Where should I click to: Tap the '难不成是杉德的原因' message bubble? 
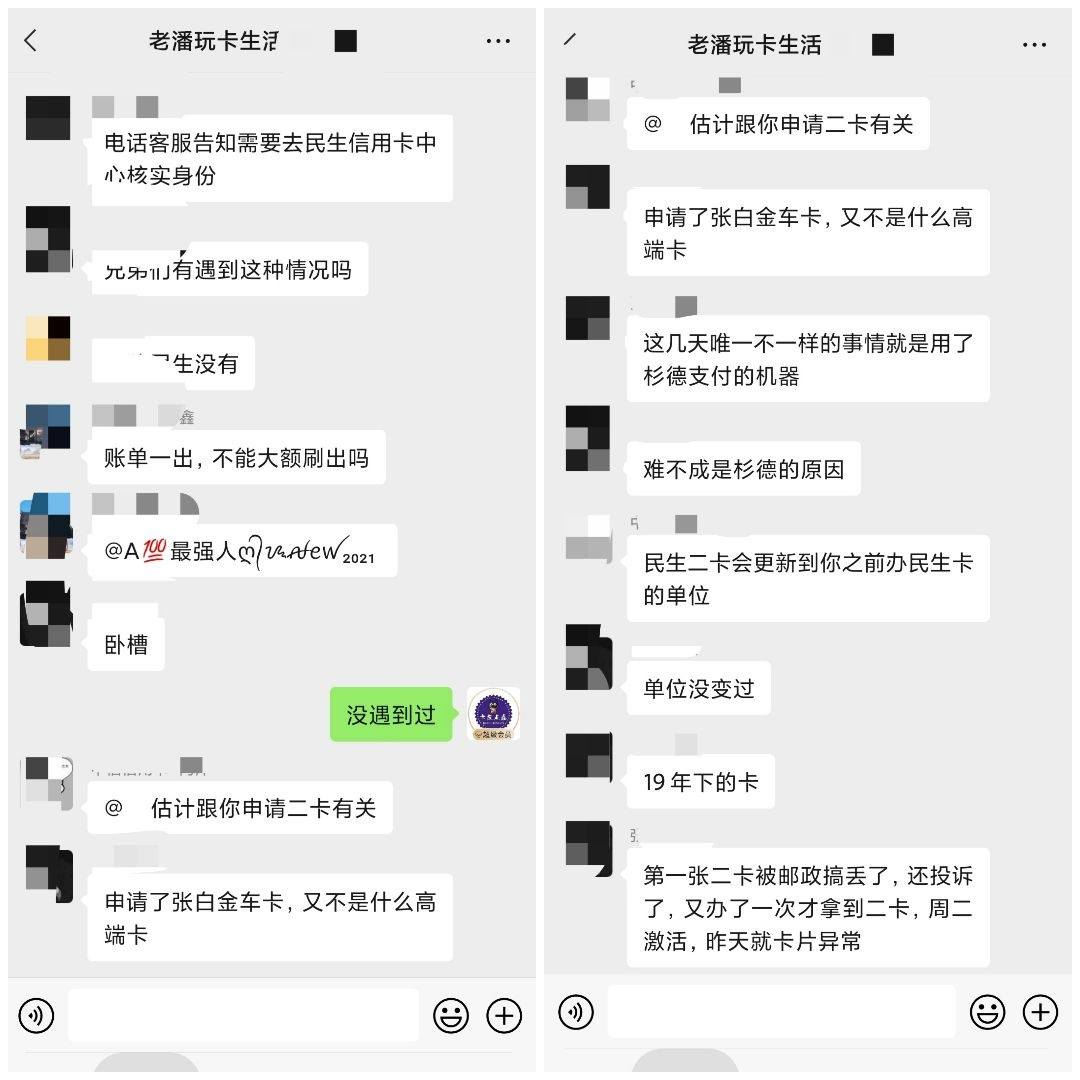click(744, 468)
